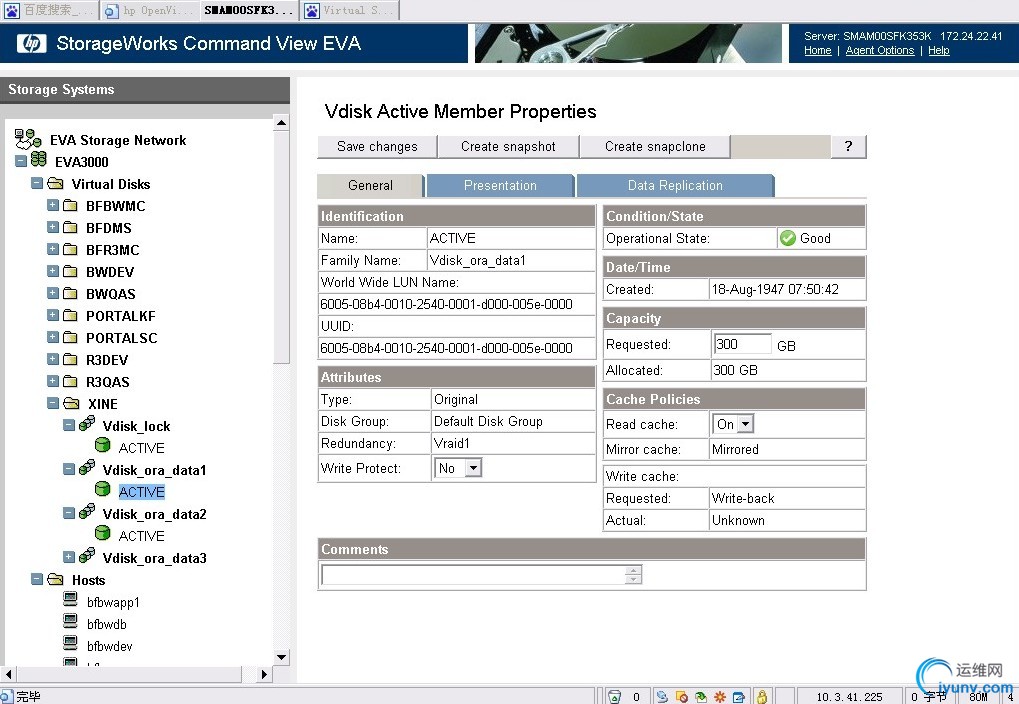The width and height of the screenshot is (1019, 704).
Task: Switch to the Presentation tab
Action: (500, 185)
